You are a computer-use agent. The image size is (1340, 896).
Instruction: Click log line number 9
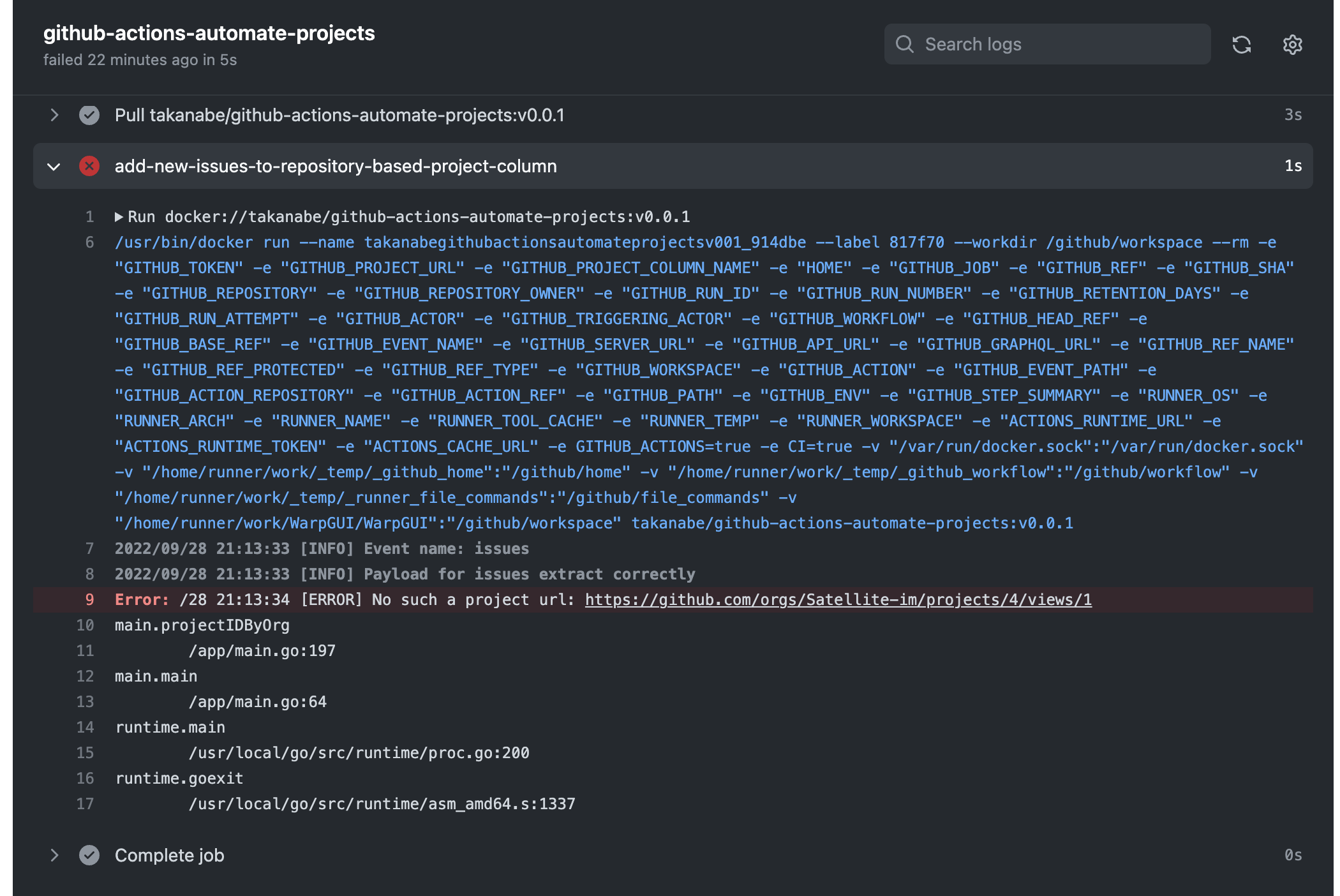coord(89,600)
